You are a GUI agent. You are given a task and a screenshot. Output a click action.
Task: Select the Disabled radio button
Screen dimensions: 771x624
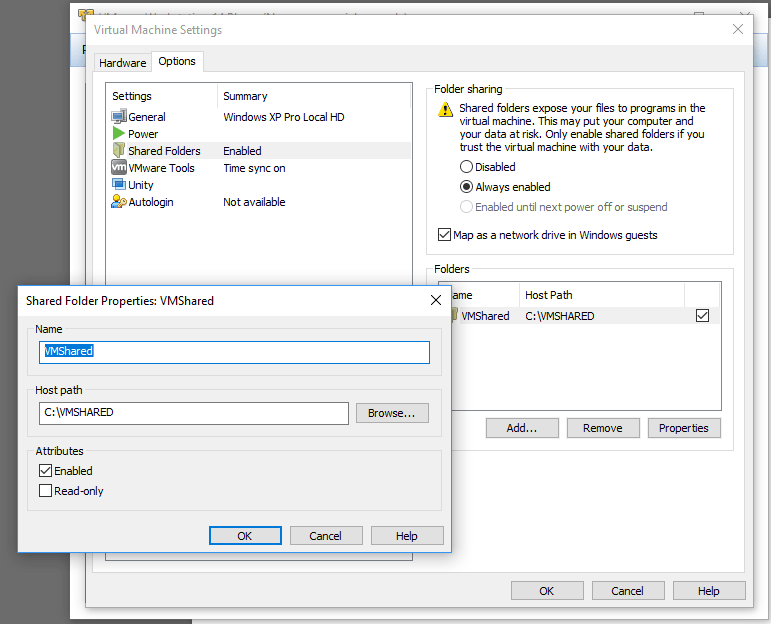[466, 167]
